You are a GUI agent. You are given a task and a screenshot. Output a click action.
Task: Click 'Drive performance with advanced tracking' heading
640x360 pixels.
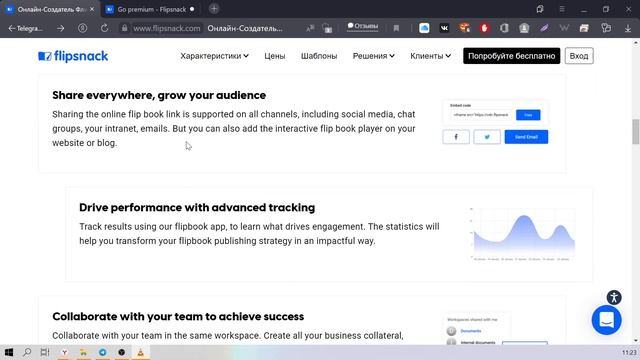click(x=197, y=207)
